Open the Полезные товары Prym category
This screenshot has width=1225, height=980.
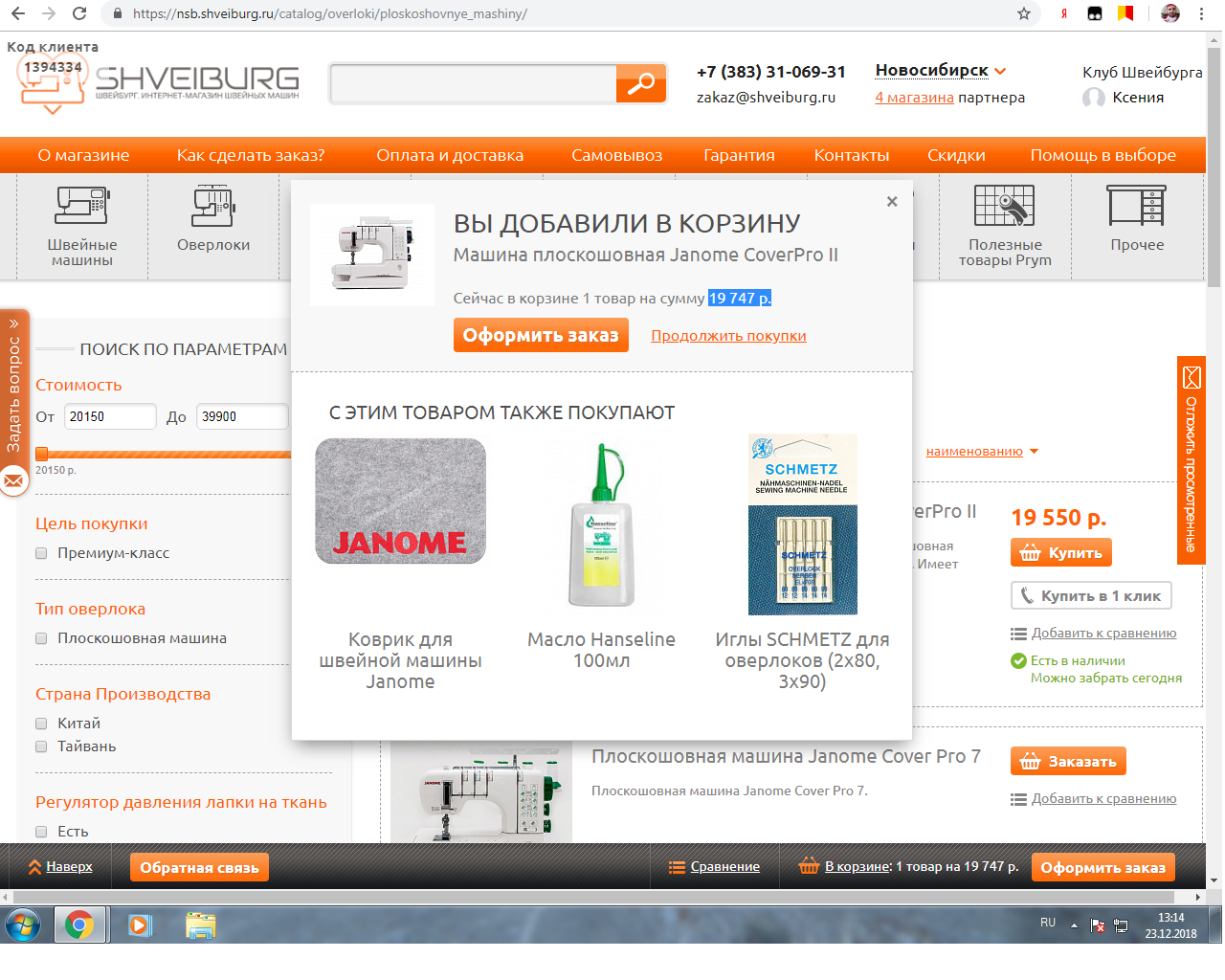click(x=1005, y=227)
